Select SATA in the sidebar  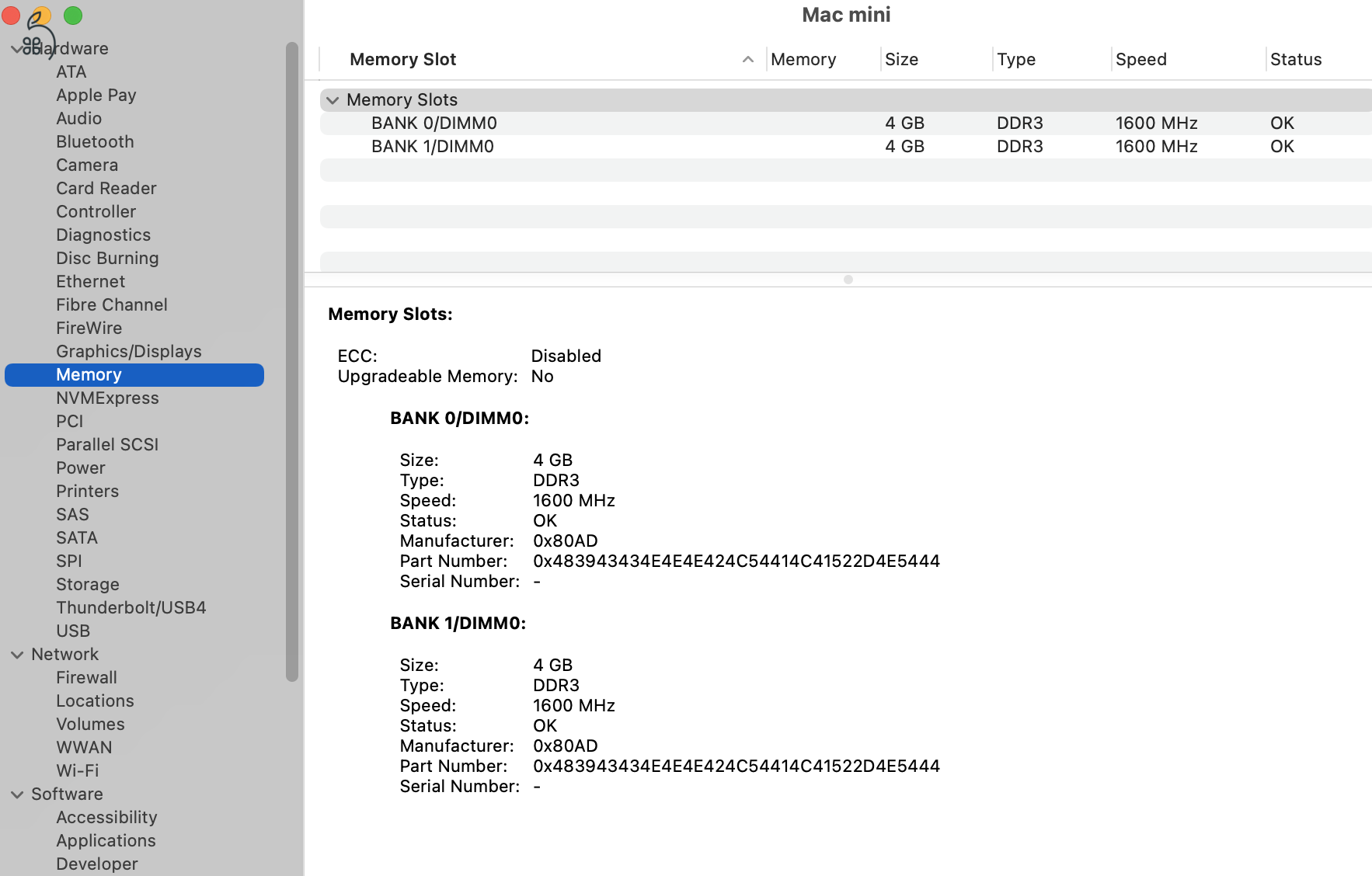pos(76,538)
